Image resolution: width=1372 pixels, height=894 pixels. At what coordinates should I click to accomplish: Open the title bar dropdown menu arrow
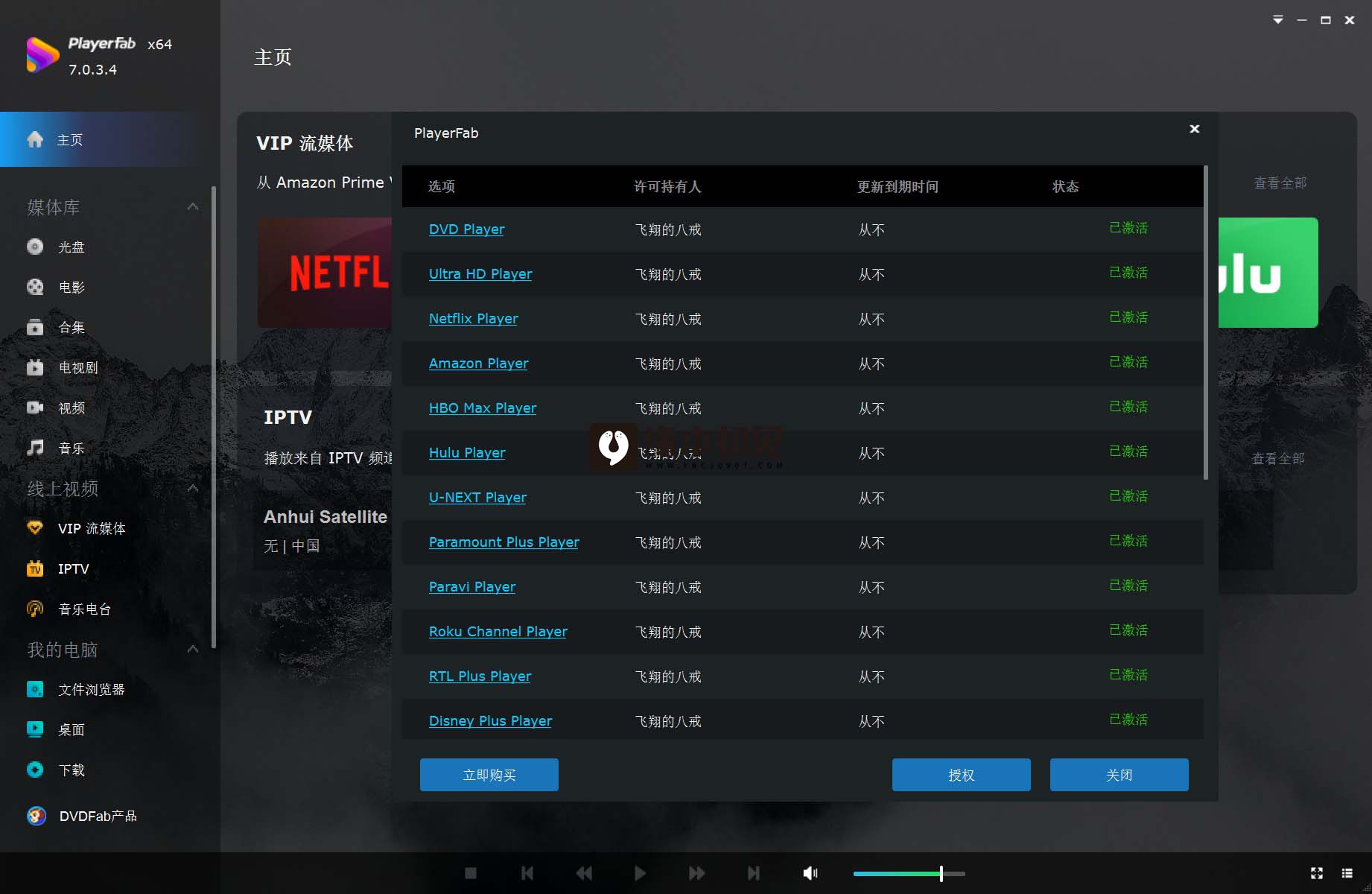[x=1278, y=20]
